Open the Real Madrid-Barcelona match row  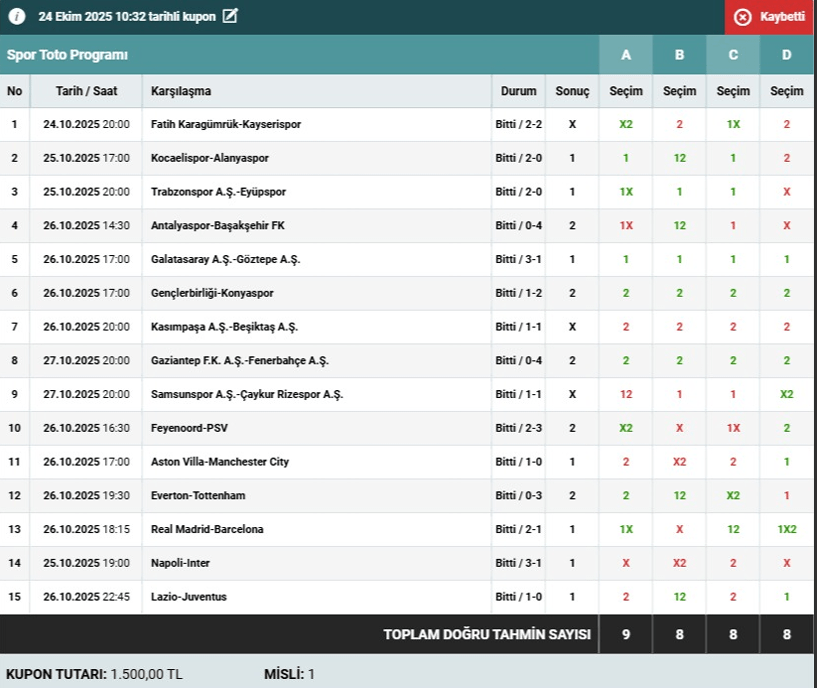click(x=207, y=529)
